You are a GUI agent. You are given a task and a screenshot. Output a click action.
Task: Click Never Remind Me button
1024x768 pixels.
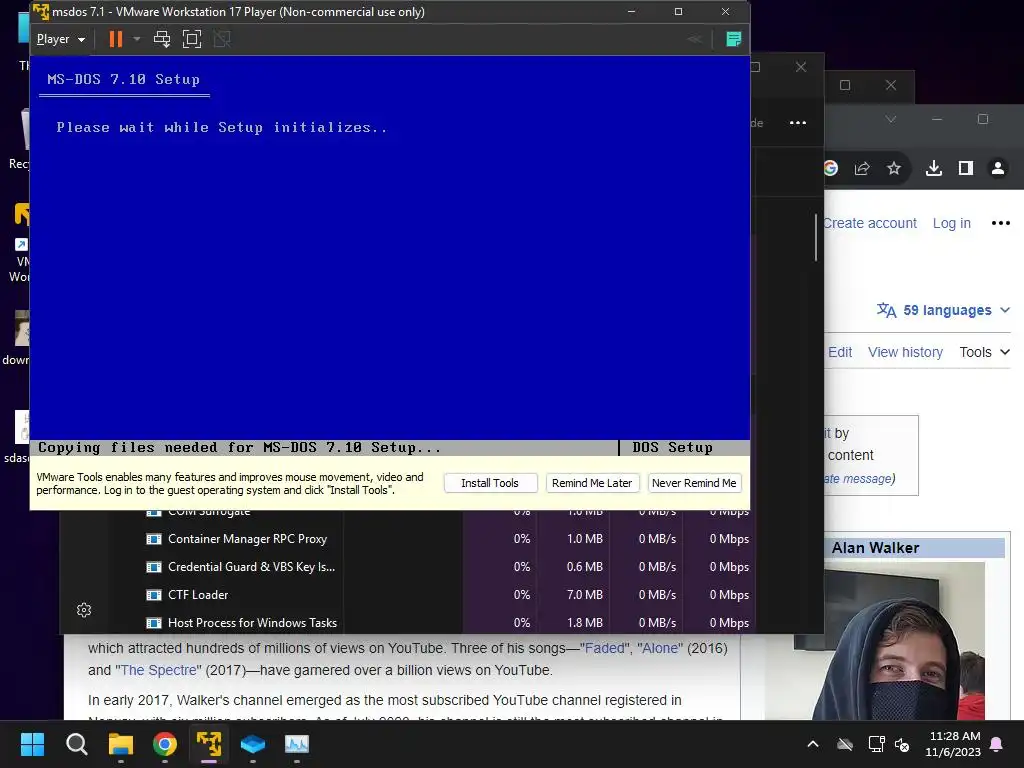694,483
